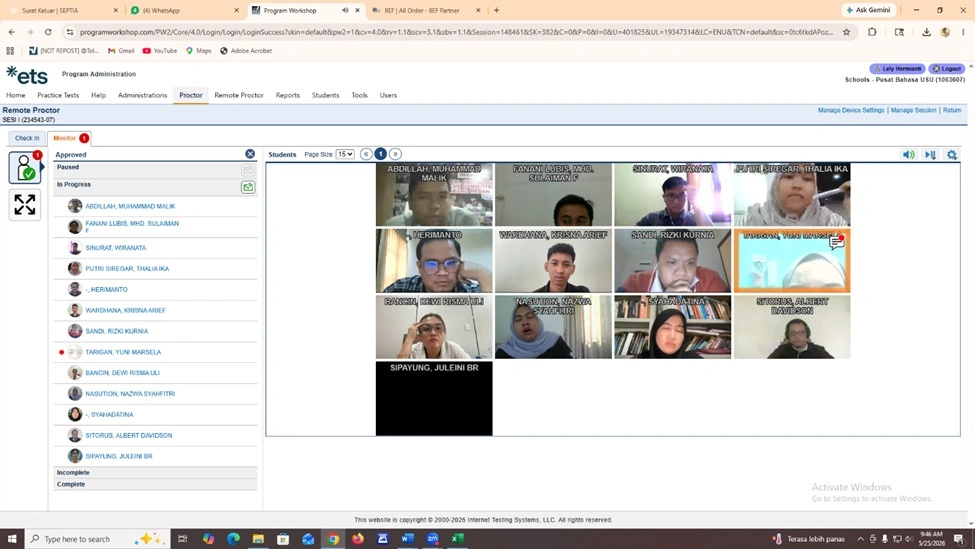Select PUTRI SIREGAR, THALIA IKA in list
This screenshot has height=549, width=975.
[x=127, y=269]
